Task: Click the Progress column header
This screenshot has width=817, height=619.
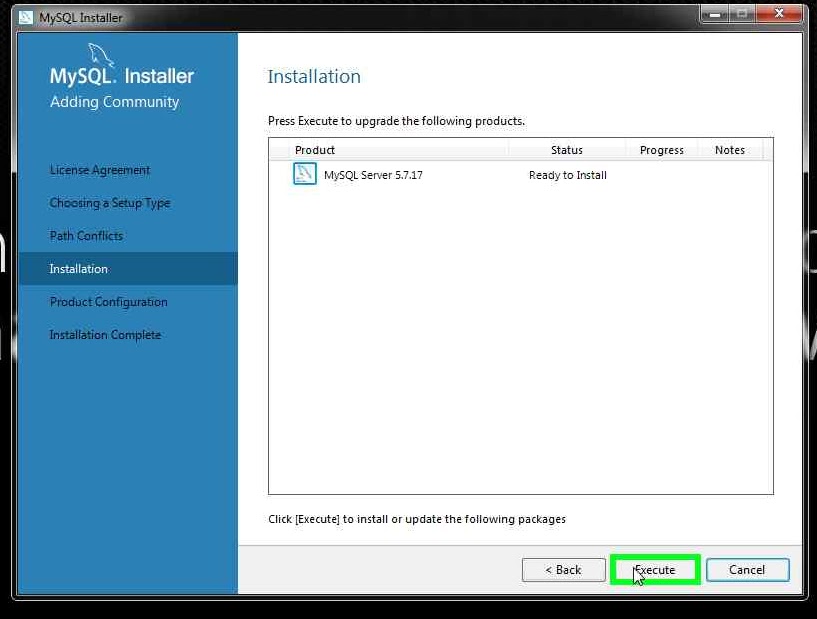Action: tap(662, 150)
